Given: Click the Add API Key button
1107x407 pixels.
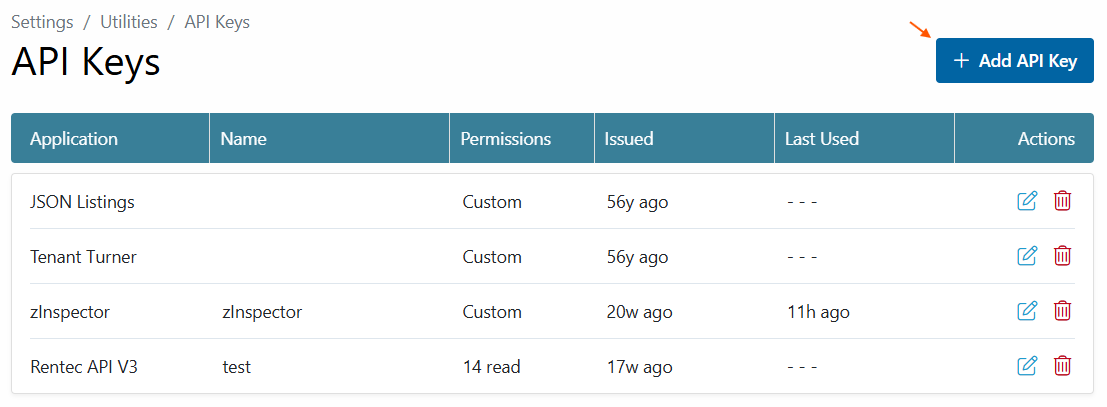Looking at the screenshot, I should pyautogui.click(x=1015, y=61).
